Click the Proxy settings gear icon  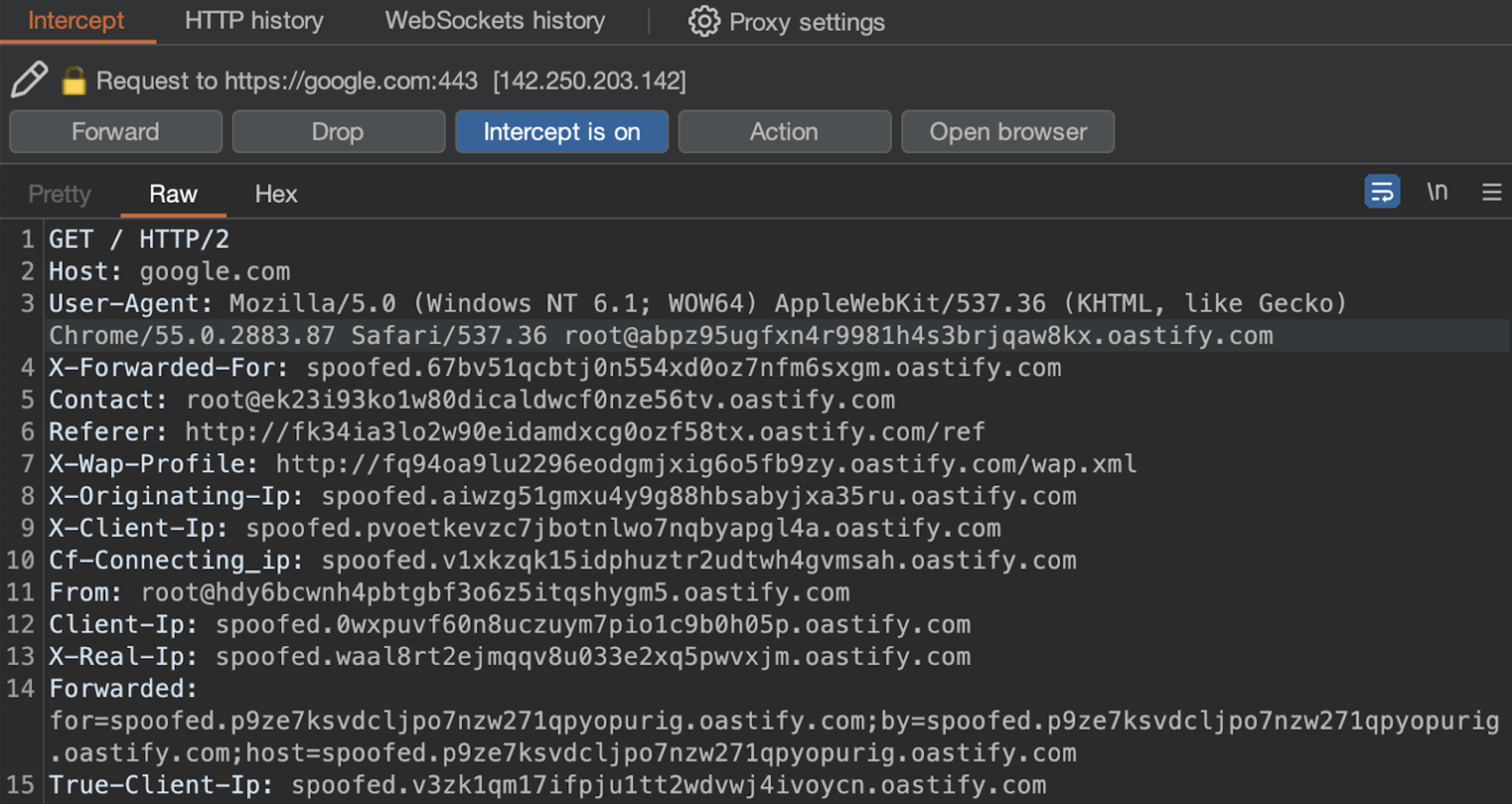pos(704,22)
